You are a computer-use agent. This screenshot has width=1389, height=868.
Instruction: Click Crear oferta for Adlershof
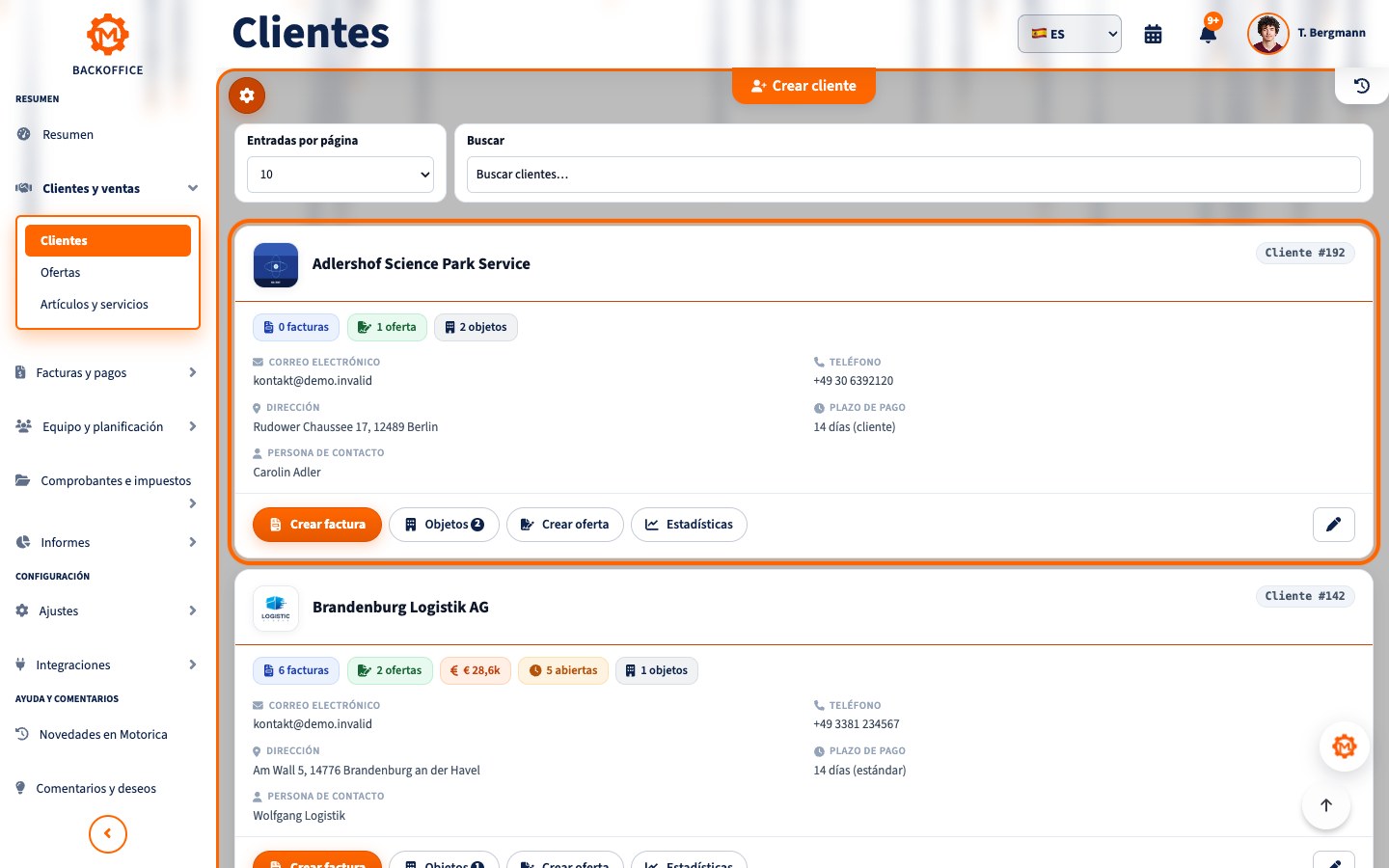(x=565, y=525)
